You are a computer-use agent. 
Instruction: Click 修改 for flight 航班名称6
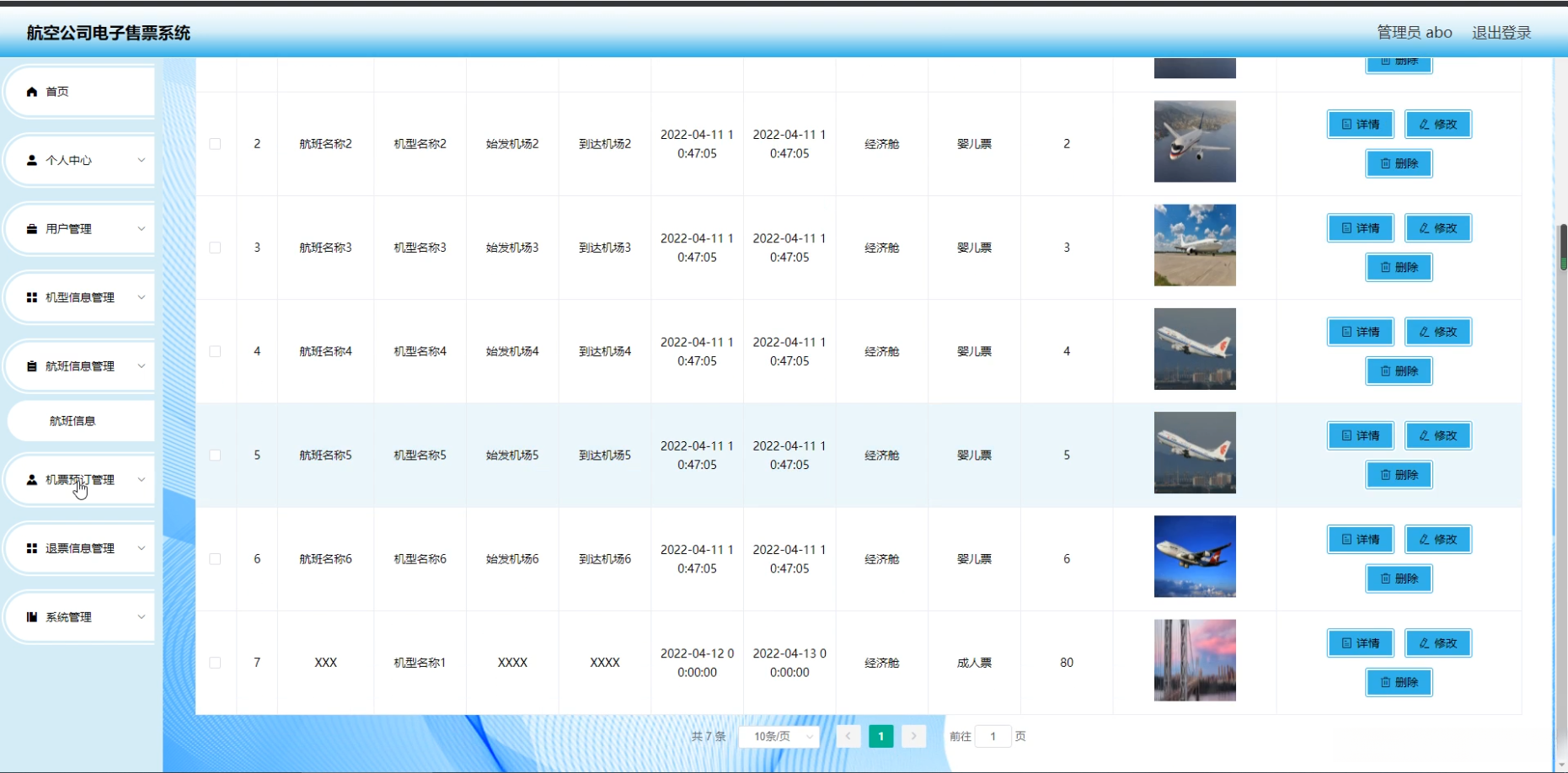point(1438,540)
